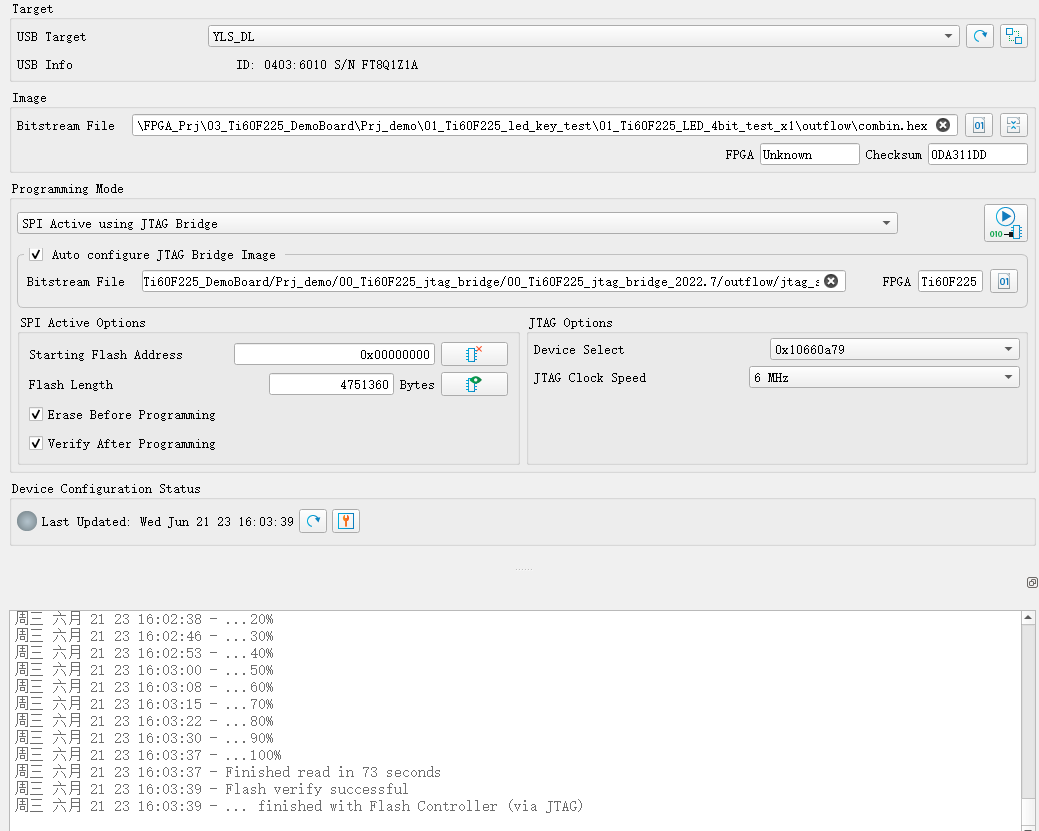Toggle Auto configure JTAG Bridge Image

[37, 255]
